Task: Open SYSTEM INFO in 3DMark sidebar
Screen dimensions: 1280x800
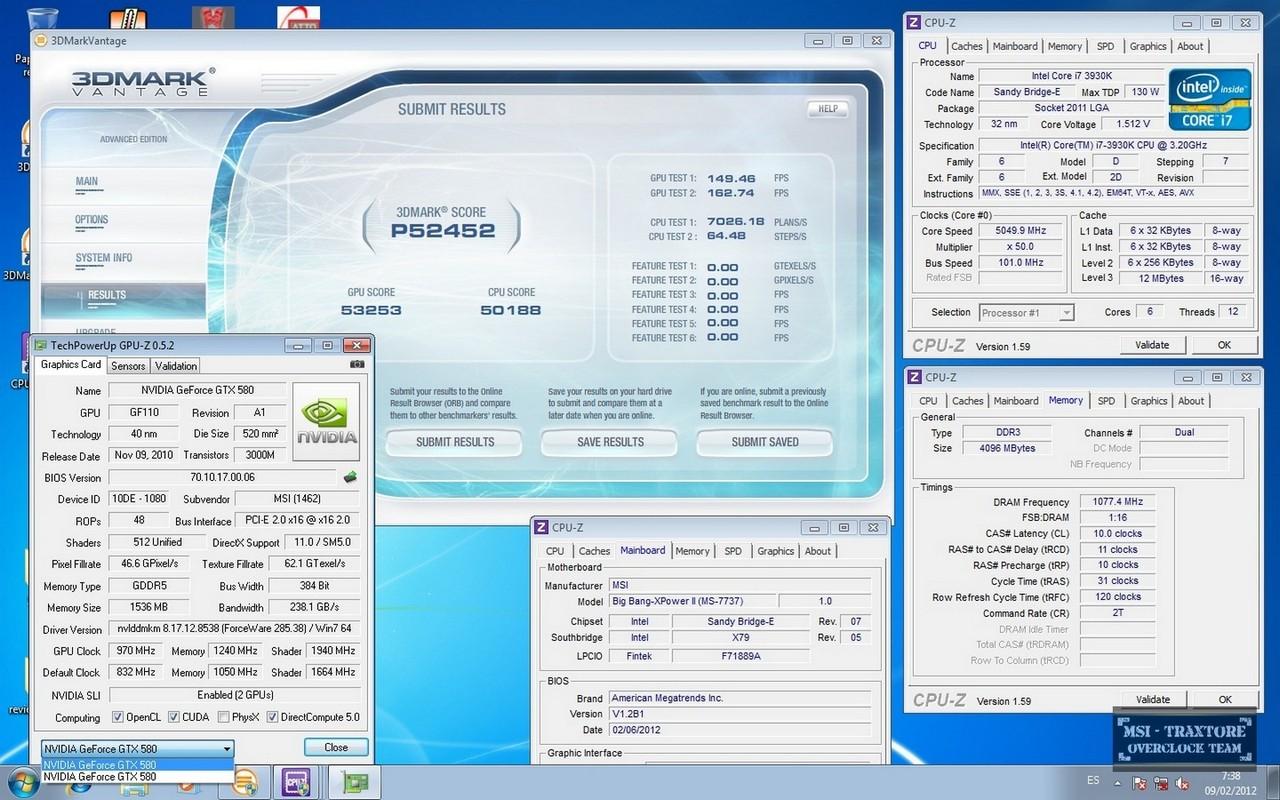Action: click(104, 258)
